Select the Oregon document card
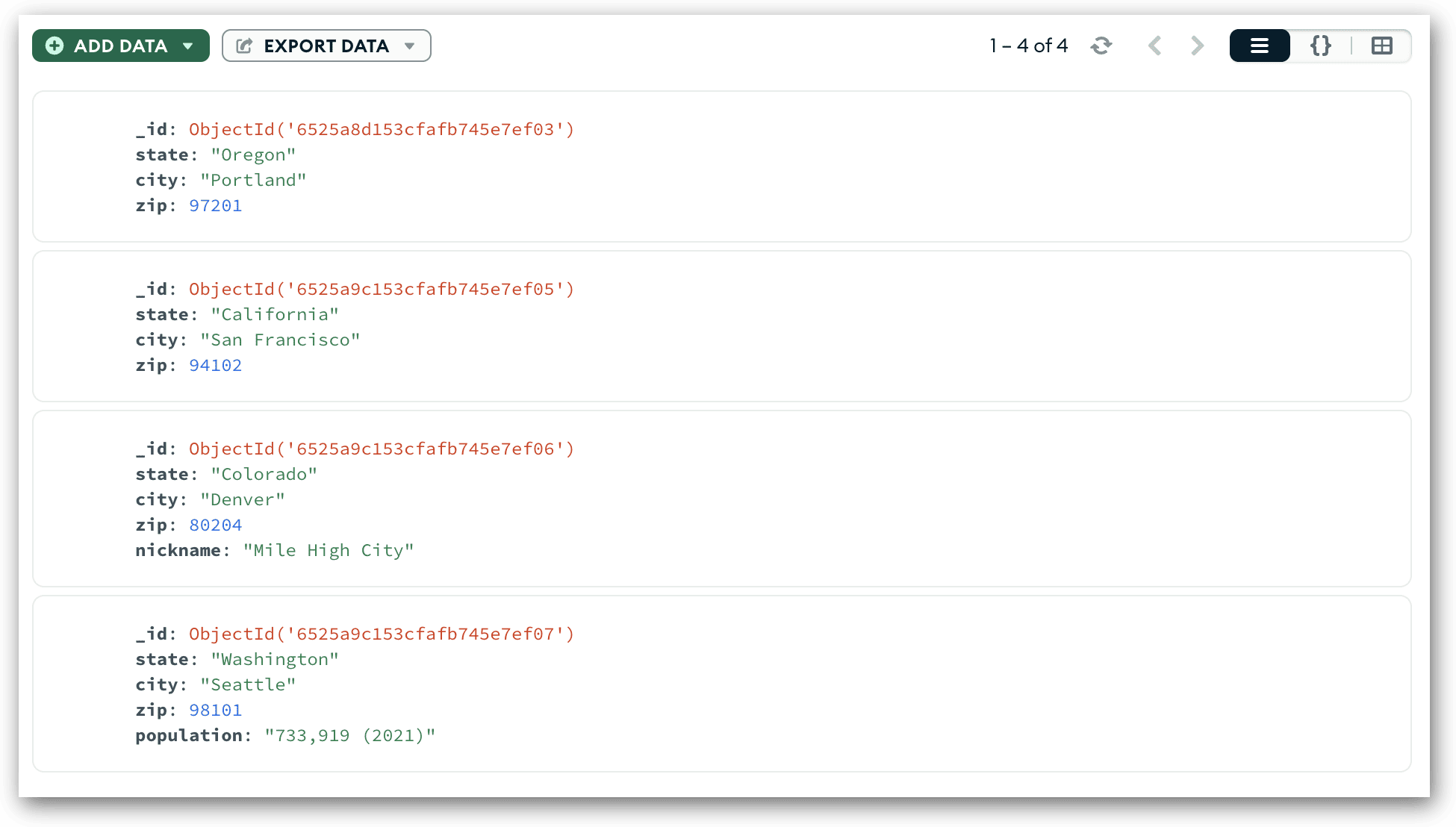This screenshot has height=827, width=1456. pyautogui.click(x=721, y=166)
